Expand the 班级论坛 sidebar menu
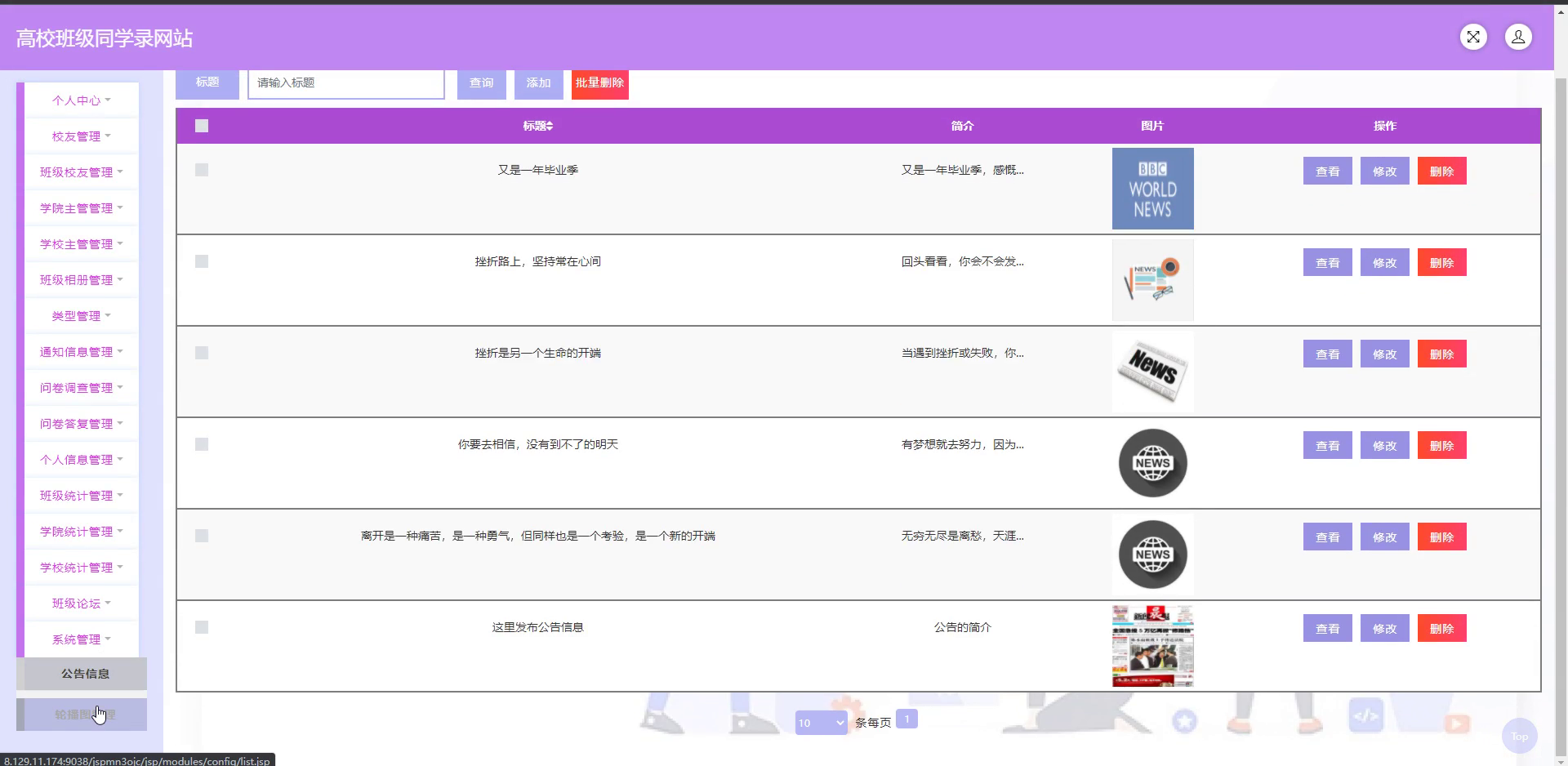Image resolution: width=1568 pixels, height=766 pixels. point(82,603)
